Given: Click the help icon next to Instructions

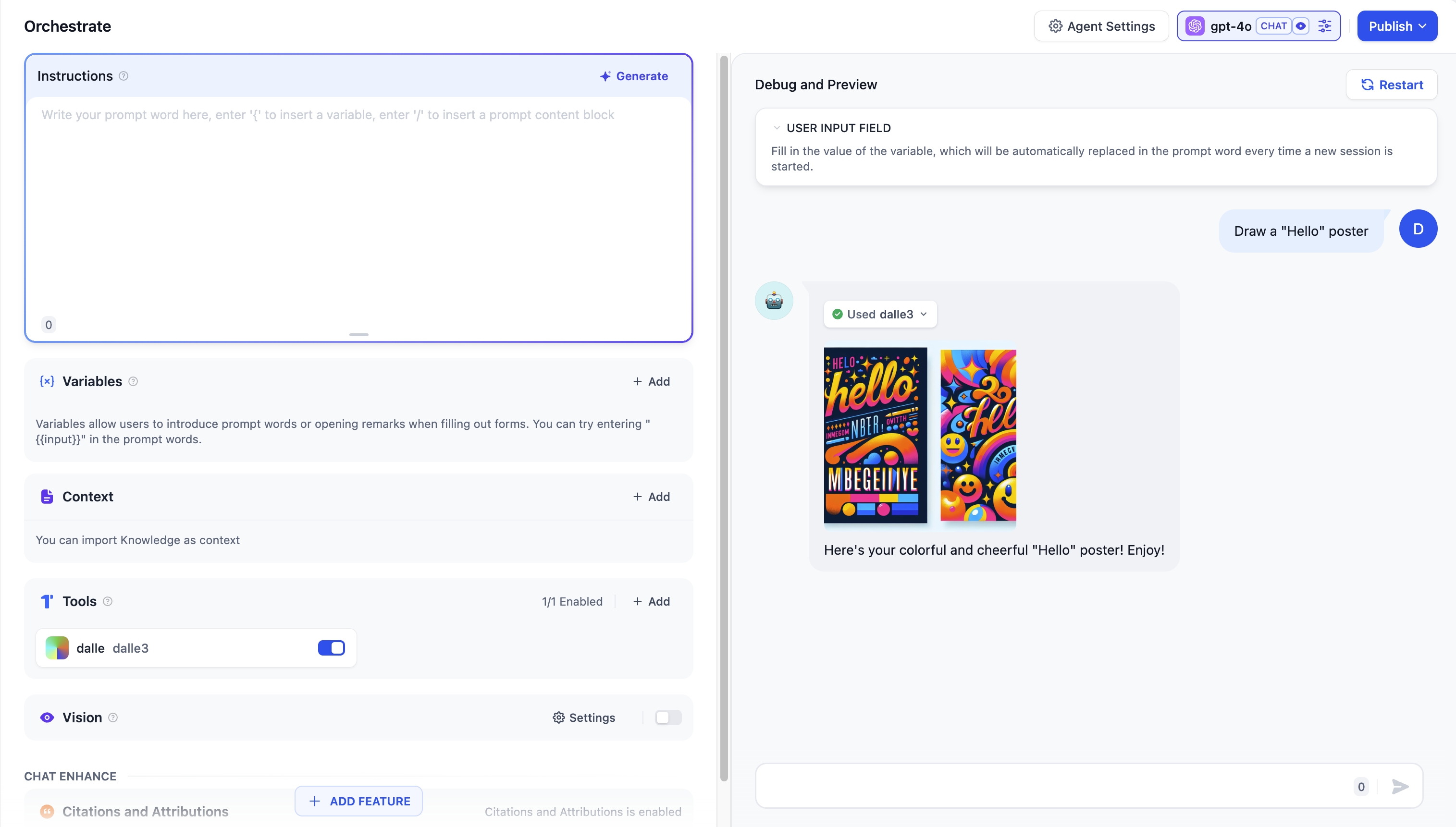Looking at the screenshot, I should click(123, 76).
